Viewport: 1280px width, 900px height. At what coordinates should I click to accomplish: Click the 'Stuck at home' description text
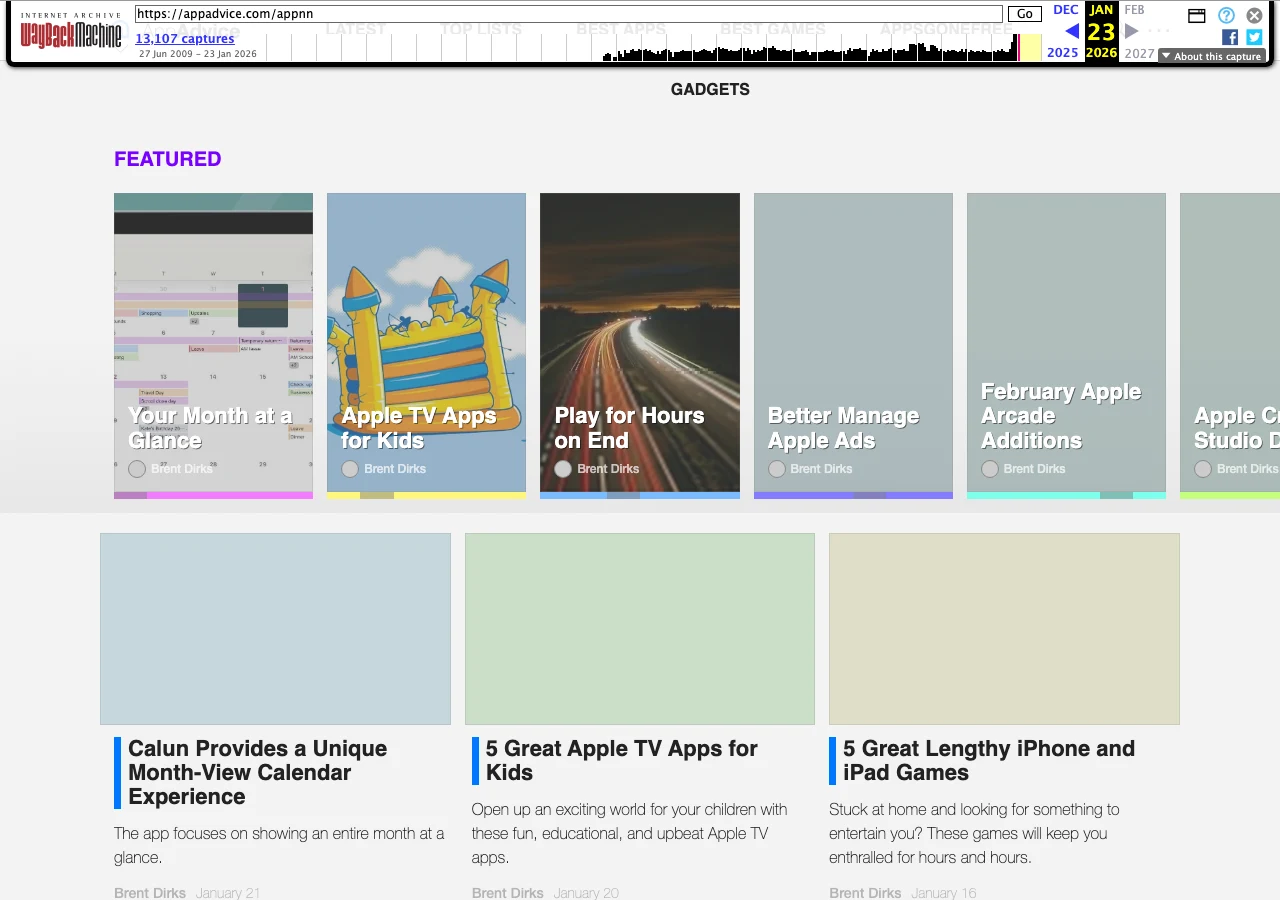coord(974,833)
